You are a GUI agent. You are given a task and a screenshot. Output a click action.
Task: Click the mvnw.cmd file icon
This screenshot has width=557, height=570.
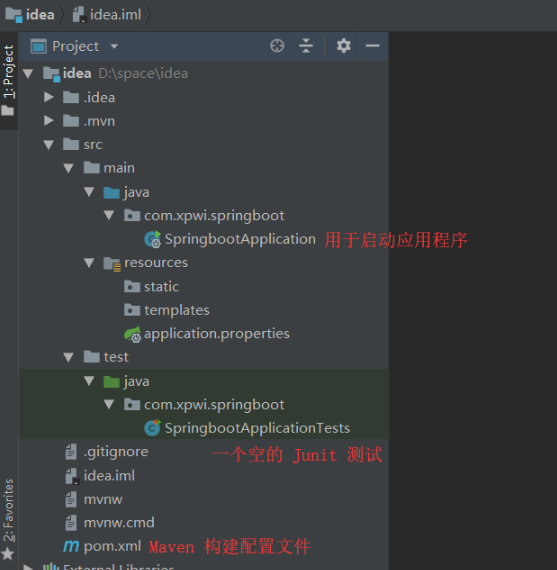pyautogui.click(x=71, y=523)
